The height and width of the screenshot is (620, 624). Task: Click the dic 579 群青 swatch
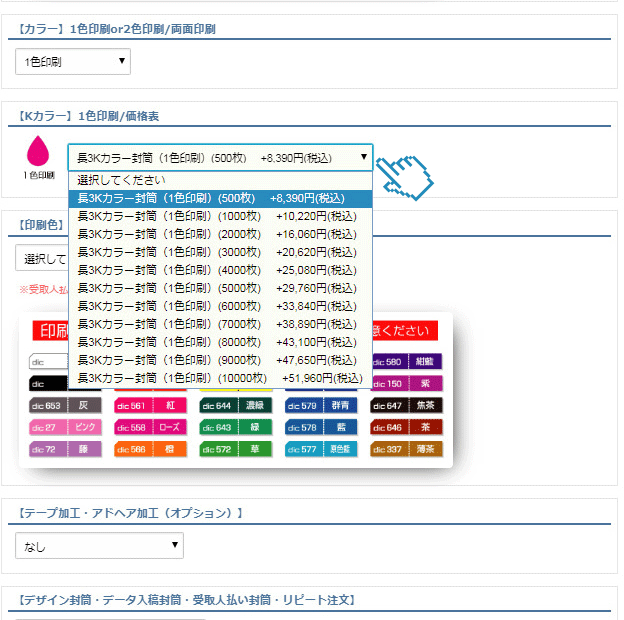[321, 406]
